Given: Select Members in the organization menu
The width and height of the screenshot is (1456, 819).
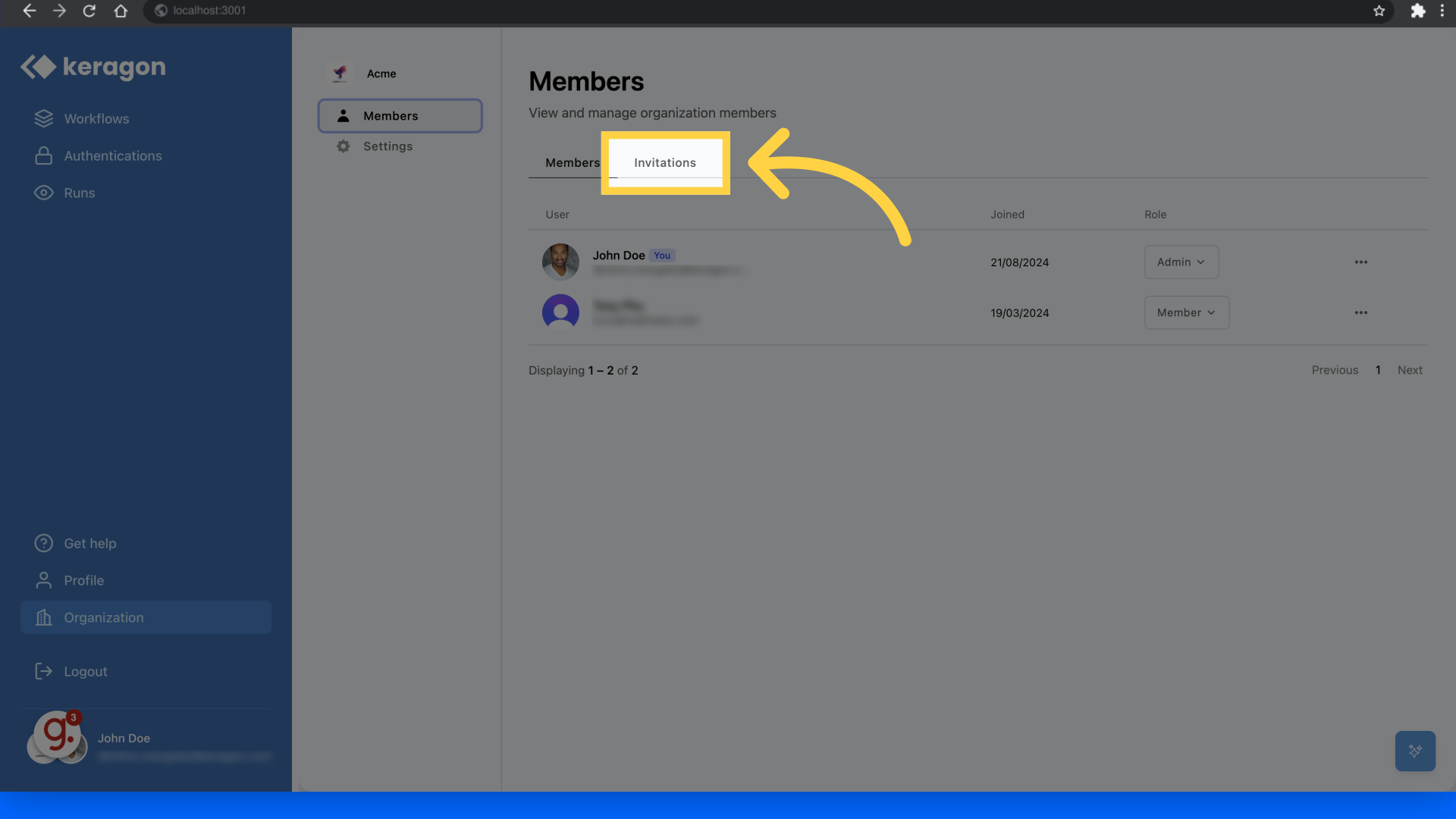Looking at the screenshot, I should point(400,116).
